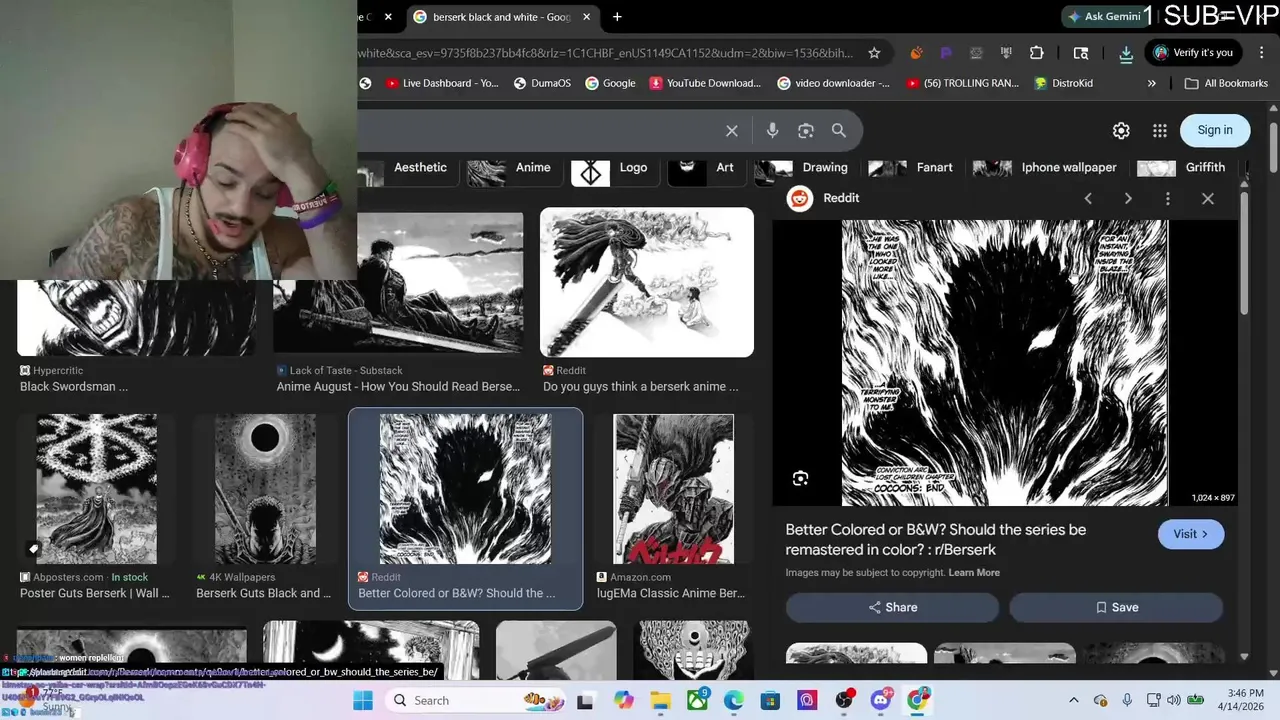Open the Google apps grid
The width and height of the screenshot is (1280, 720).
click(1159, 130)
